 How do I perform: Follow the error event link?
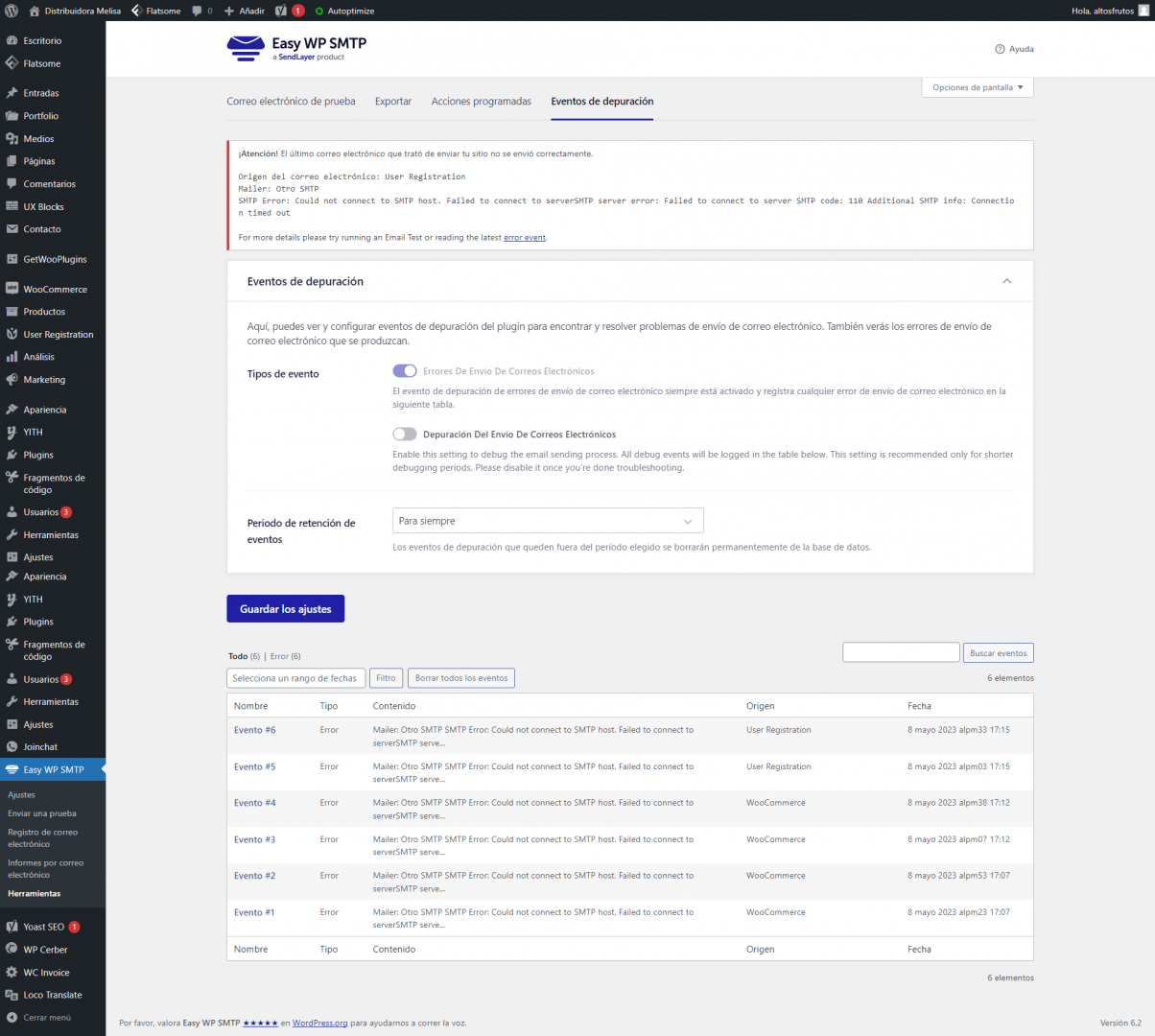click(x=525, y=237)
